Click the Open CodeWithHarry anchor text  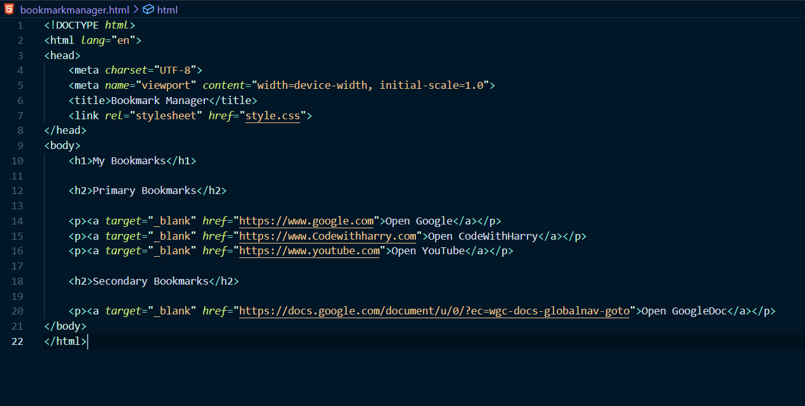(x=483, y=236)
